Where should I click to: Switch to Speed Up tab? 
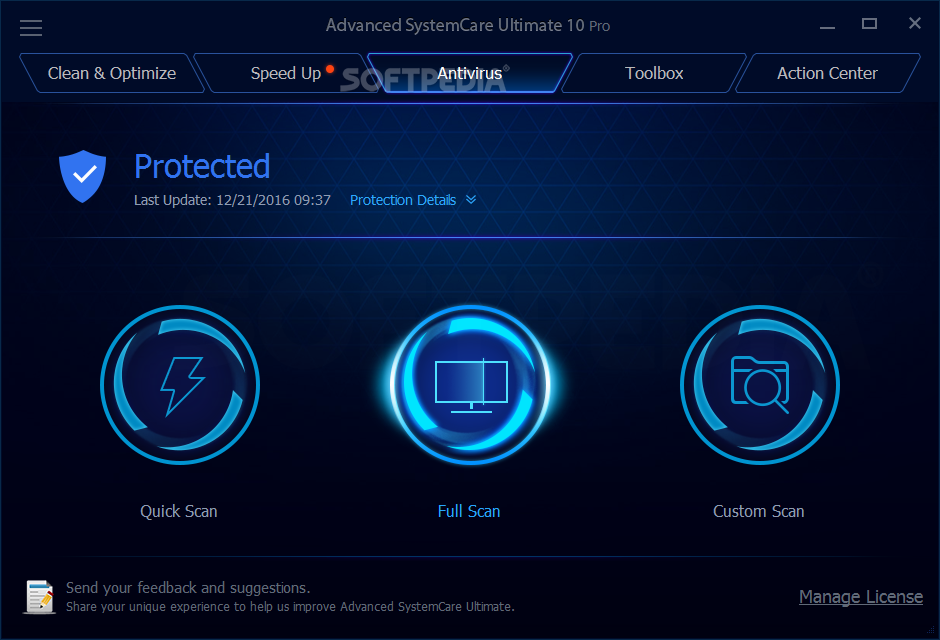pyautogui.click(x=286, y=73)
